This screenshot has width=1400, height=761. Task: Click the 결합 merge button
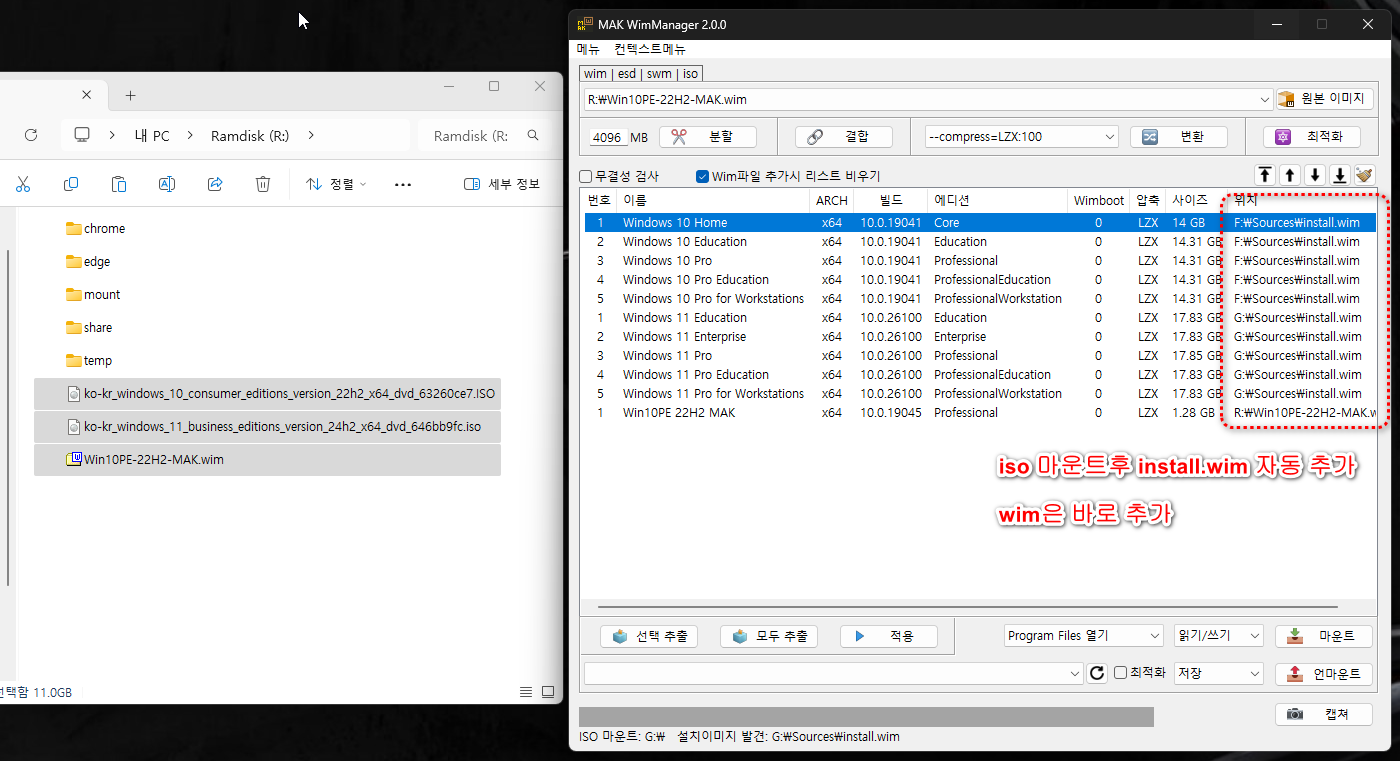(843, 137)
